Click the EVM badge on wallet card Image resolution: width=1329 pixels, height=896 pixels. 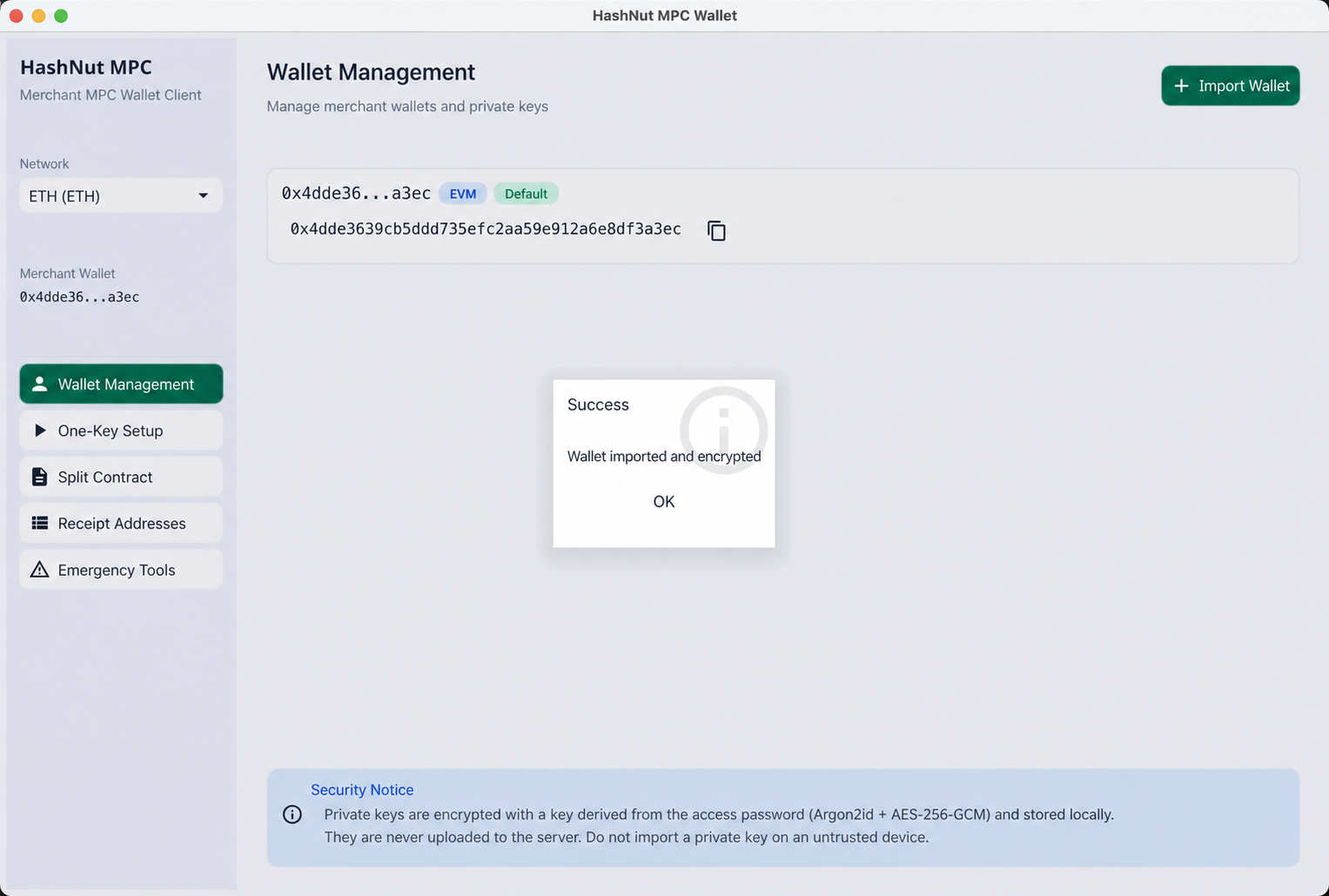click(x=462, y=193)
